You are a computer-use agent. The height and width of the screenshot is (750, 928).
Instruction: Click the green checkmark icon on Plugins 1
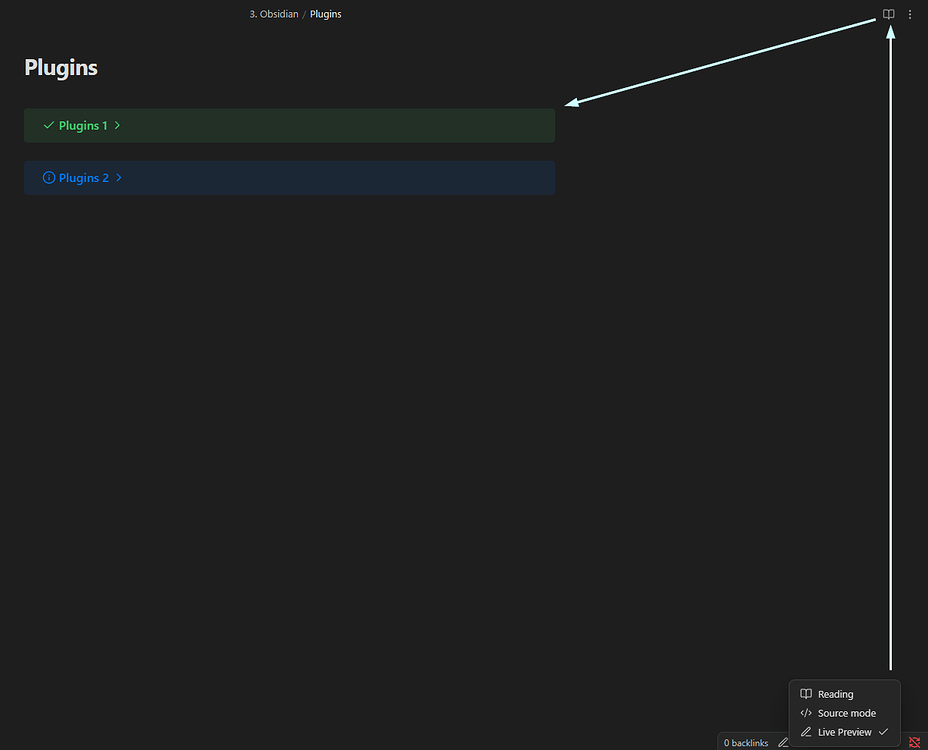pos(49,125)
